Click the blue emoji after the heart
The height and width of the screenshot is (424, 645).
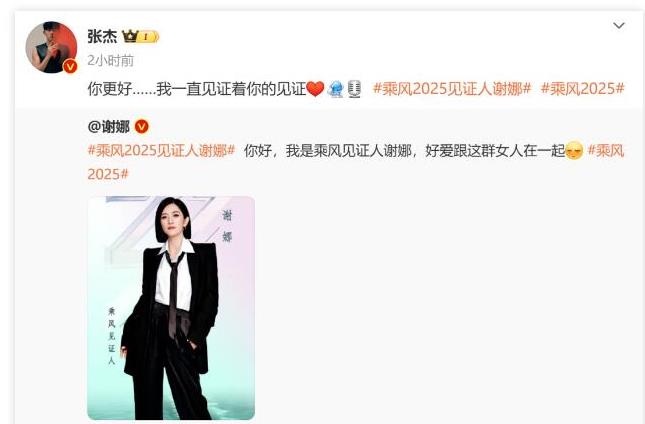click(336, 89)
